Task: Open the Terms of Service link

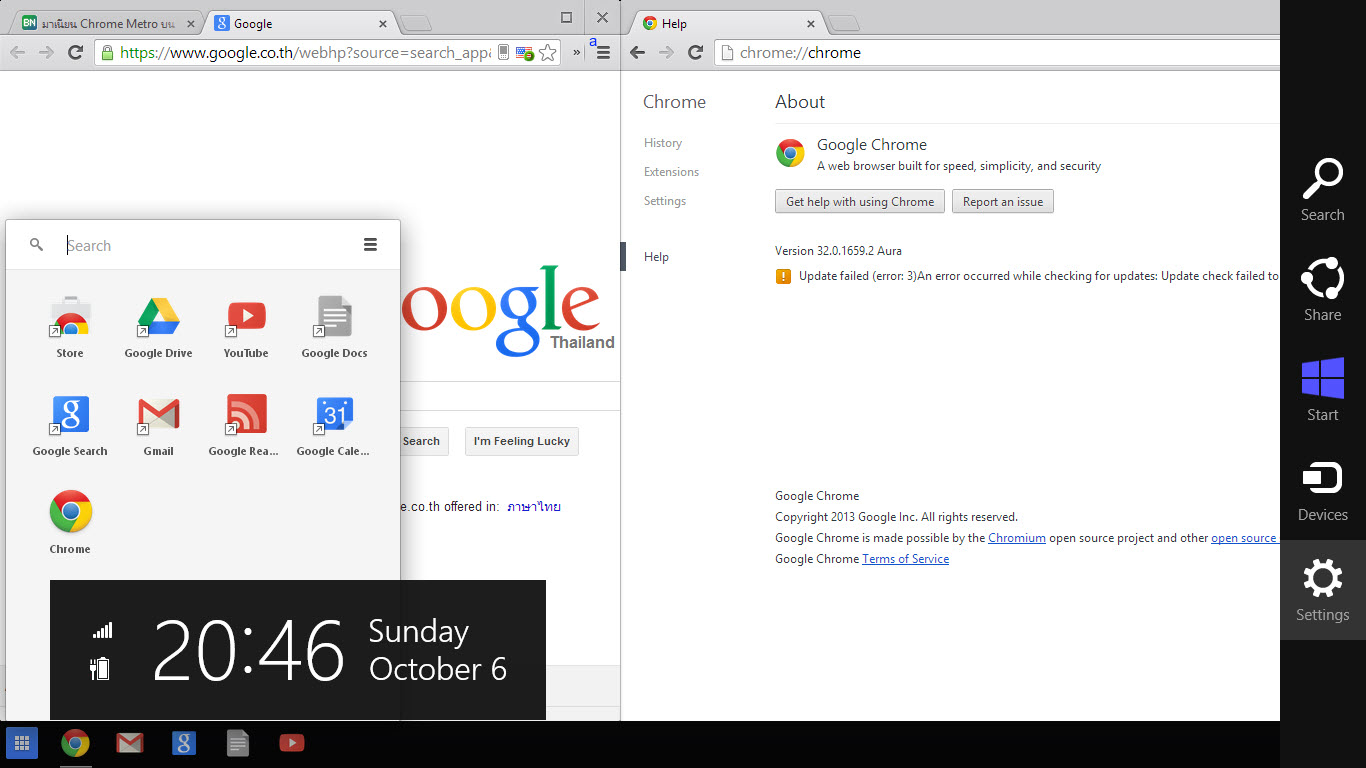Action: 906,559
